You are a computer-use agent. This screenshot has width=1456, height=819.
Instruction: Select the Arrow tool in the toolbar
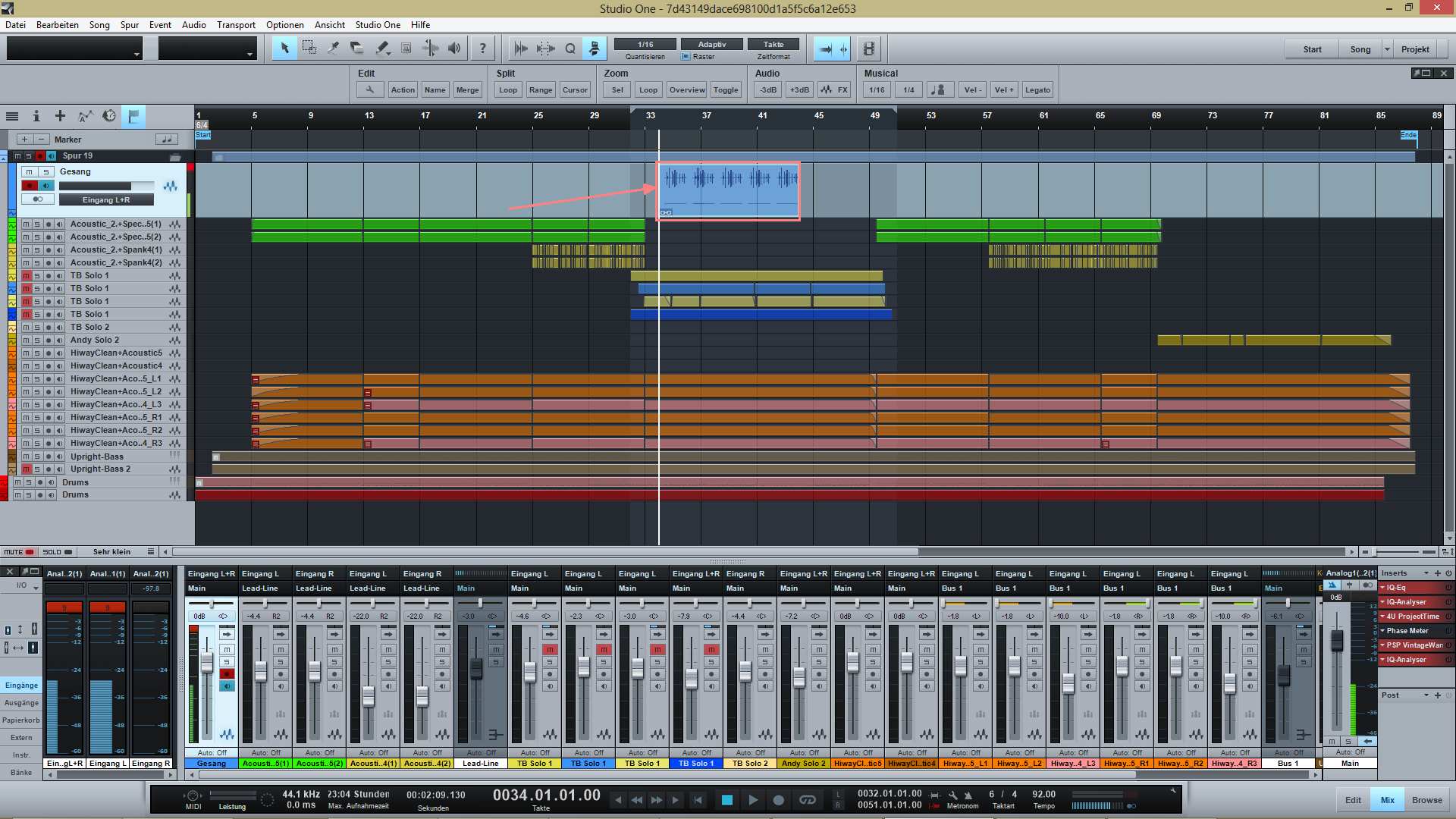[x=284, y=49]
